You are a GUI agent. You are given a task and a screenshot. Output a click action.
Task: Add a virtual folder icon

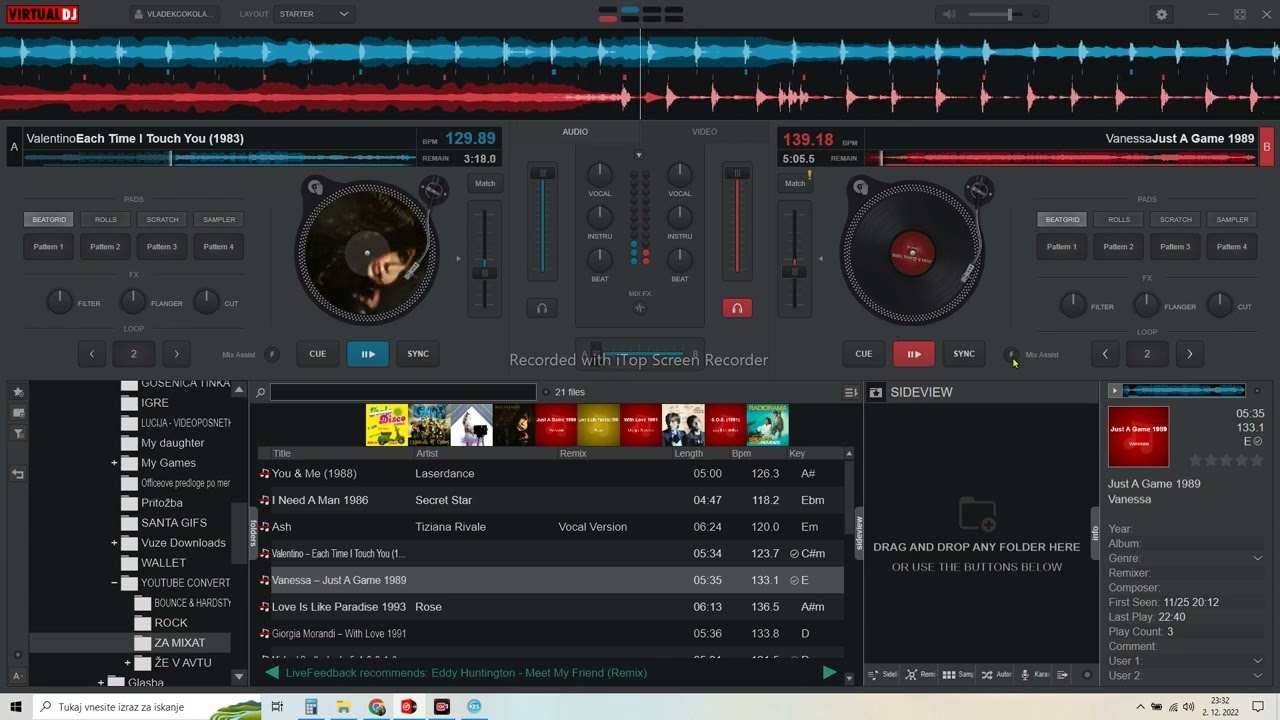[x=18, y=413]
